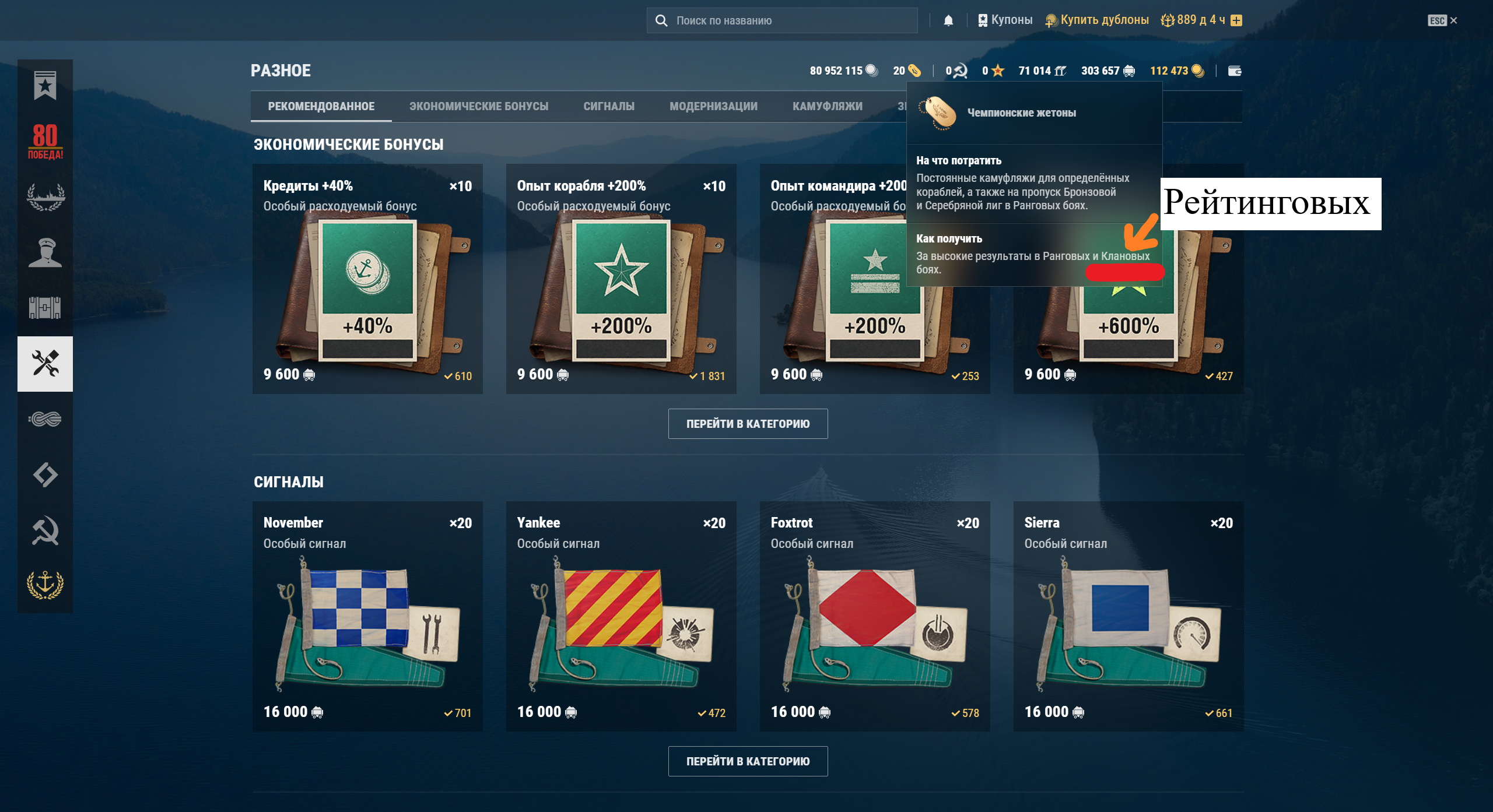
Task: Open the Модернизации tab
Action: [713, 106]
